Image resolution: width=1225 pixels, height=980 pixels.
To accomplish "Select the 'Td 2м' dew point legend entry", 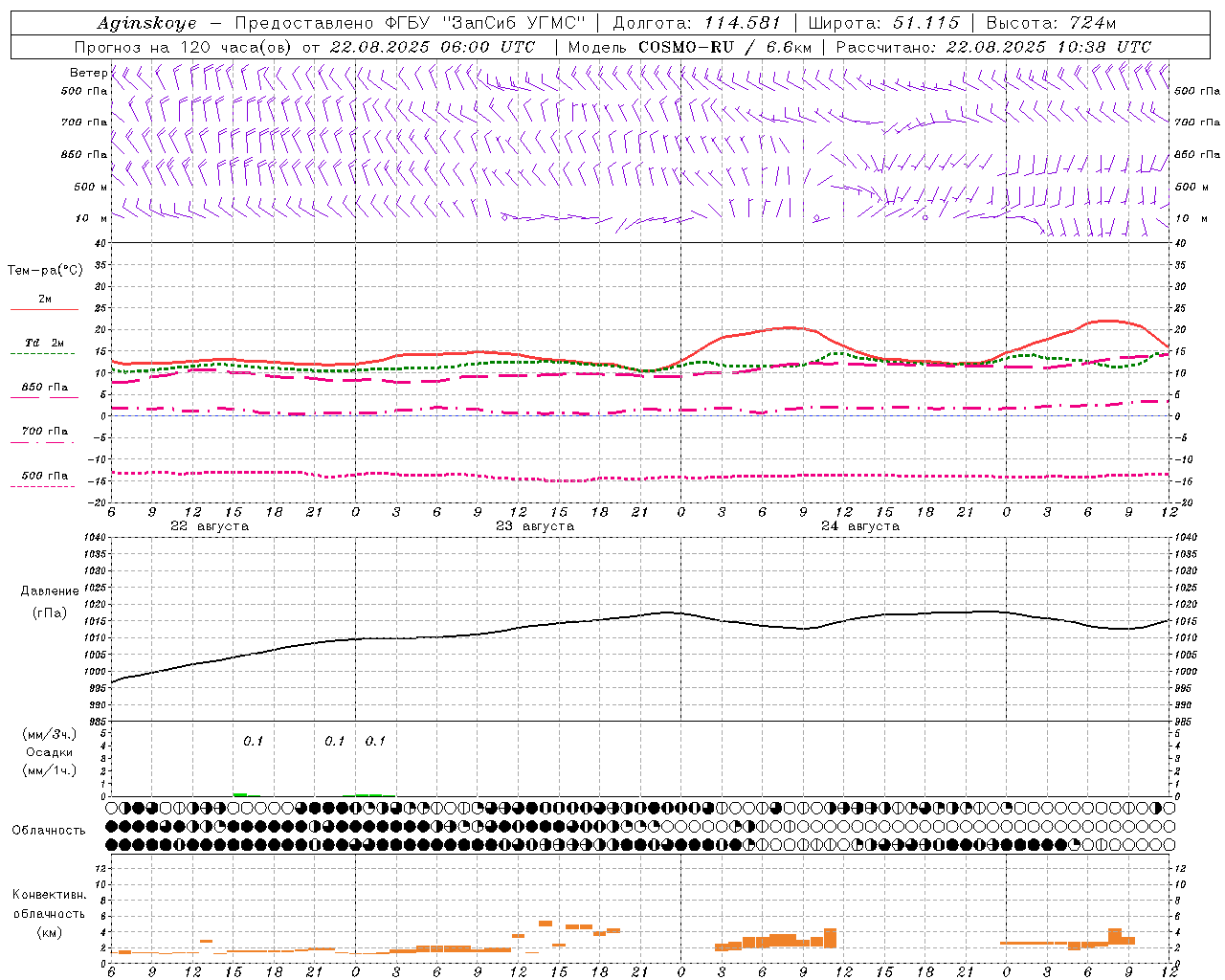I will [x=45, y=343].
